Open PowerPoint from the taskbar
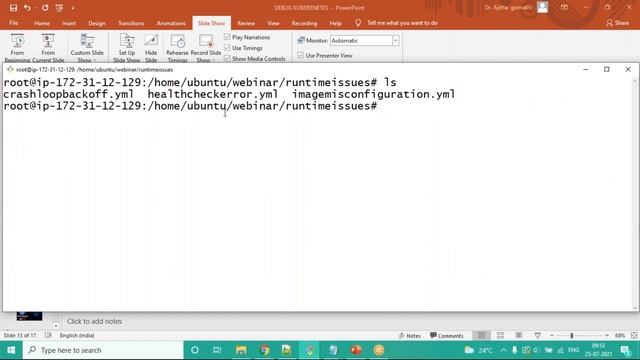 coord(356,350)
